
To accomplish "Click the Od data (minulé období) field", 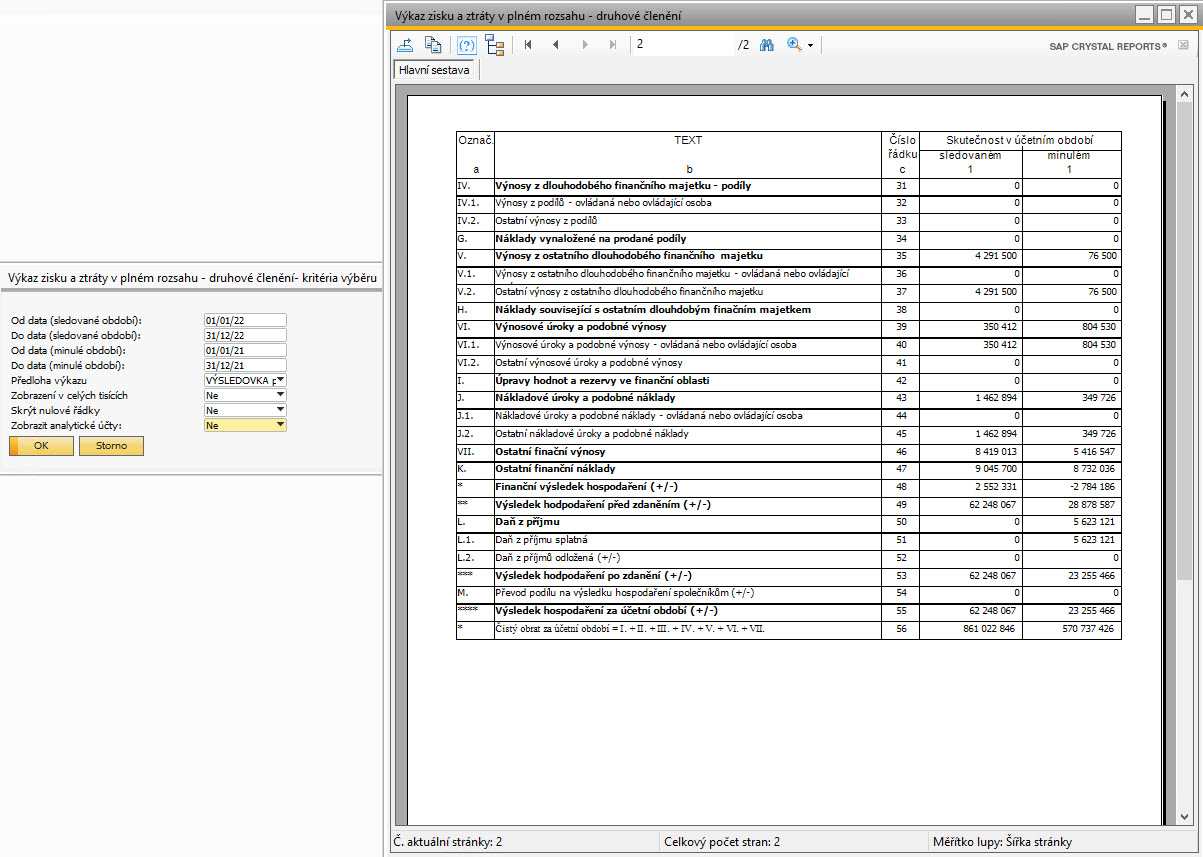I will click(245, 350).
